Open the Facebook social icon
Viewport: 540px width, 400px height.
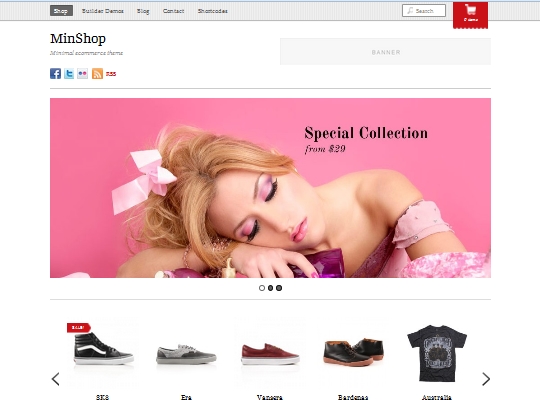tap(55, 73)
